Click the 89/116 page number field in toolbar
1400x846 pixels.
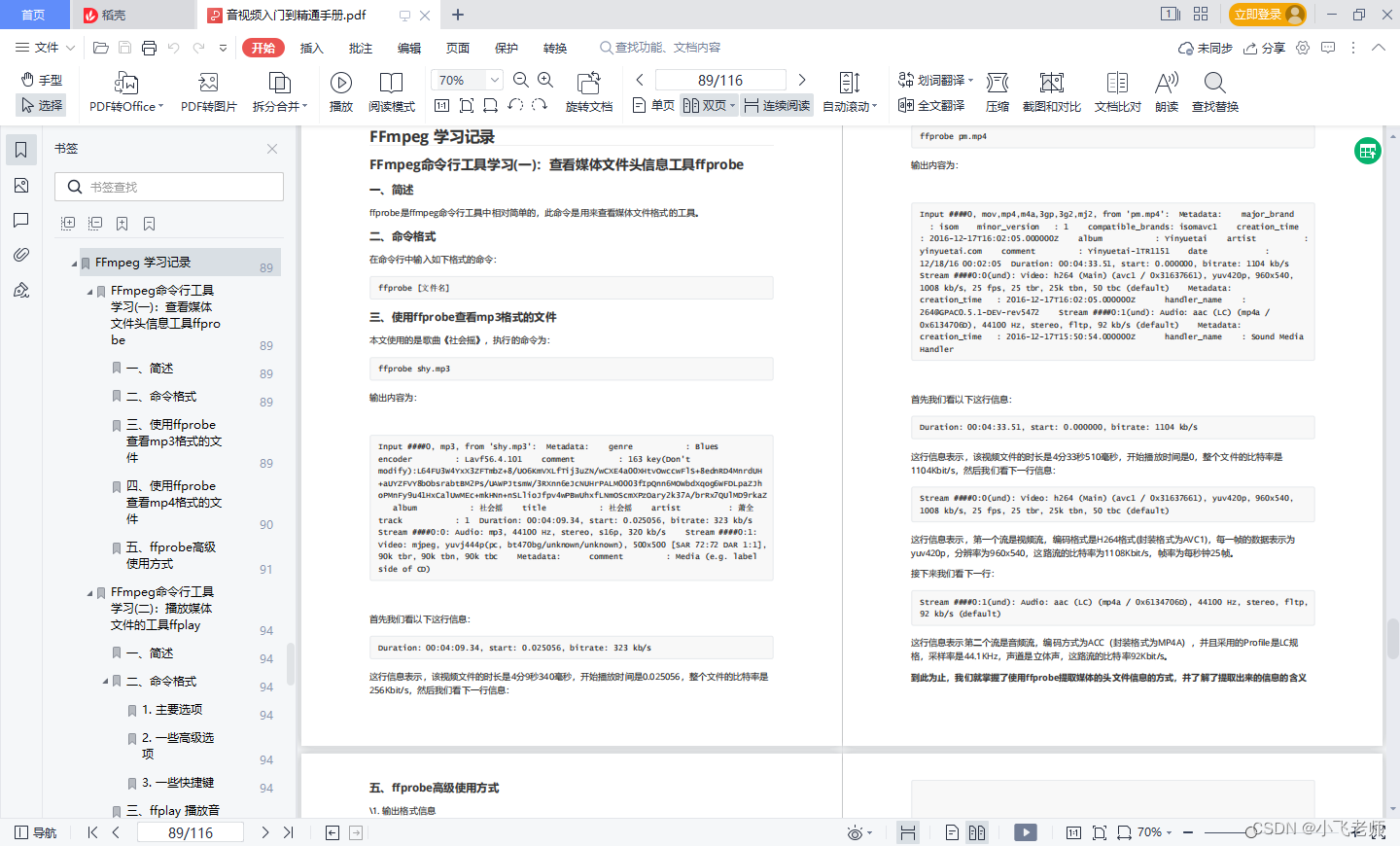[720, 80]
